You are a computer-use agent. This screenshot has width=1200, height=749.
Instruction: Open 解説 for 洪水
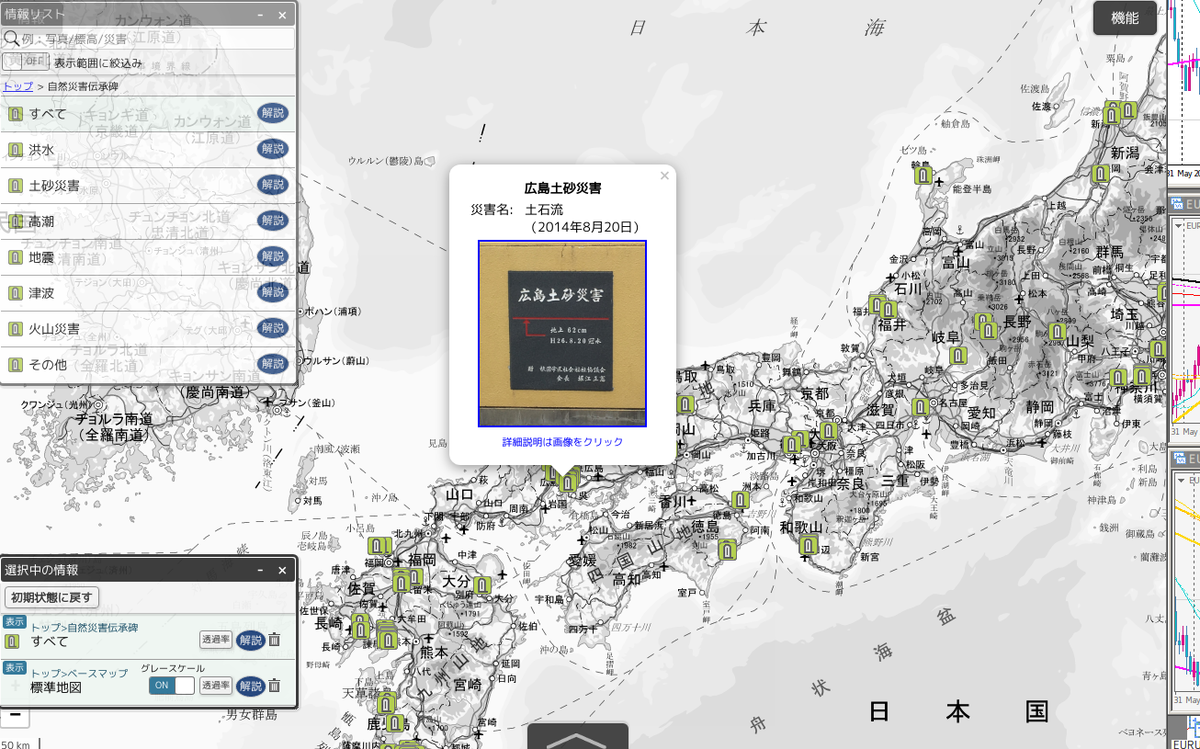pyautogui.click(x=272, y=149)
